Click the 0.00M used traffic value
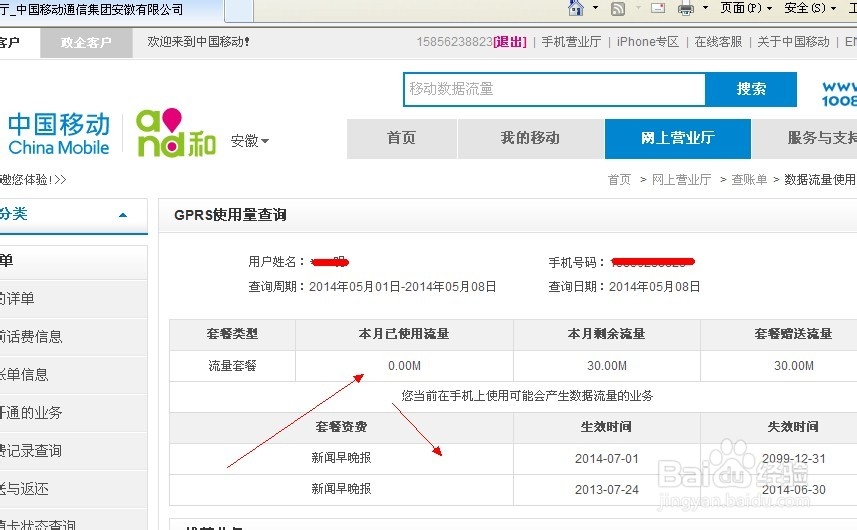 point(404,366)
